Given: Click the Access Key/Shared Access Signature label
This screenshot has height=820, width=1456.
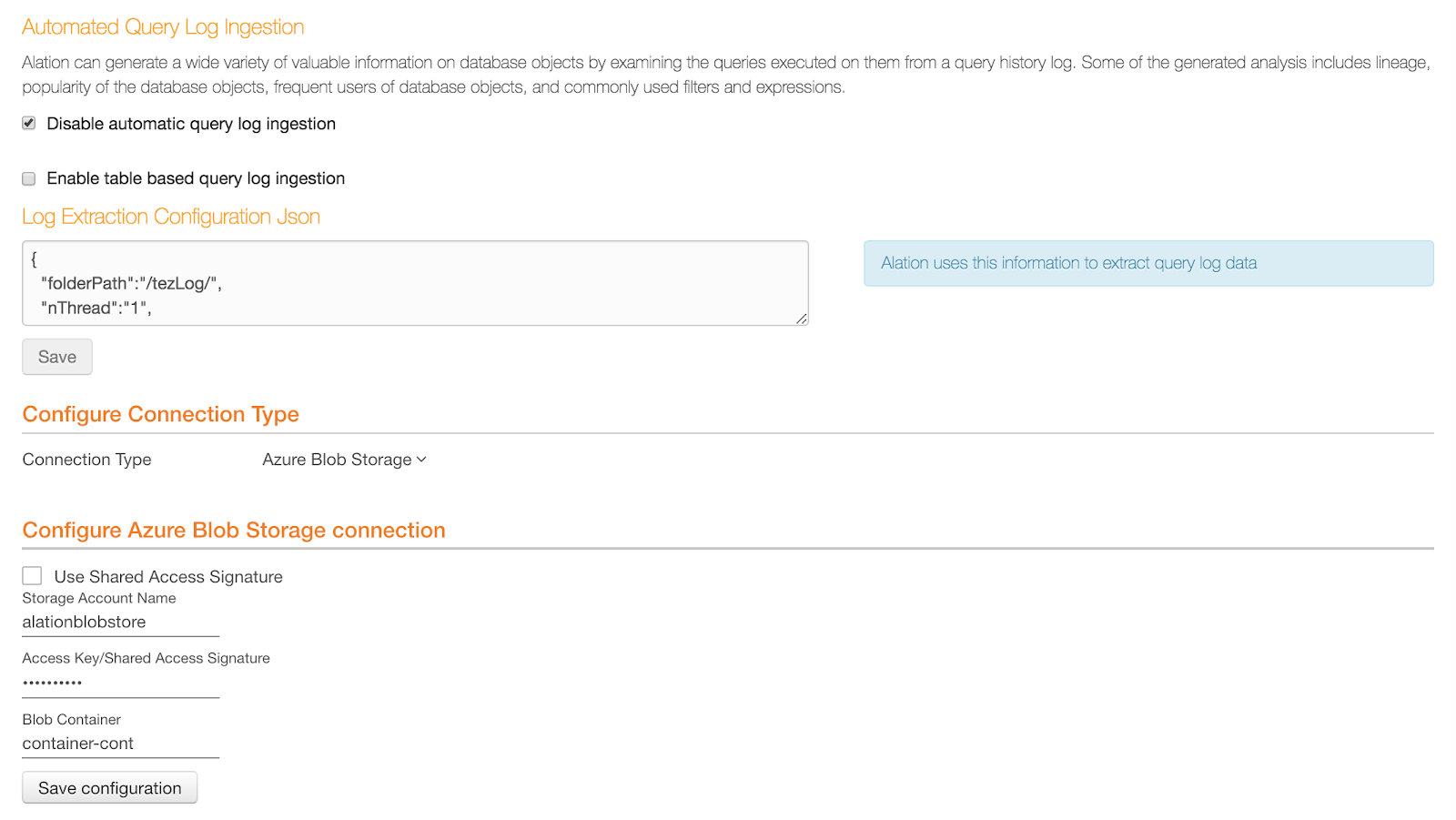Looking at the screenshot, I should pos(147,658).
